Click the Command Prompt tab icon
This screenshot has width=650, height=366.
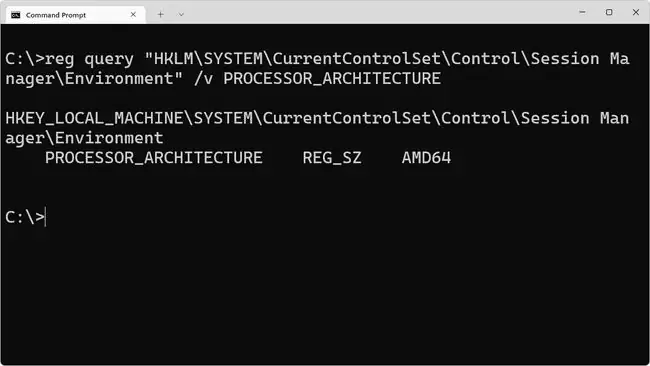[16, 15]
